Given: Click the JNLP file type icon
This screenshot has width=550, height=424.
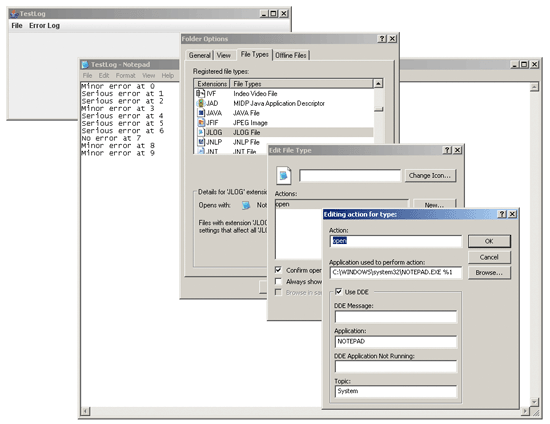Looking at the screenshot, I should click(x=201, y=142).
